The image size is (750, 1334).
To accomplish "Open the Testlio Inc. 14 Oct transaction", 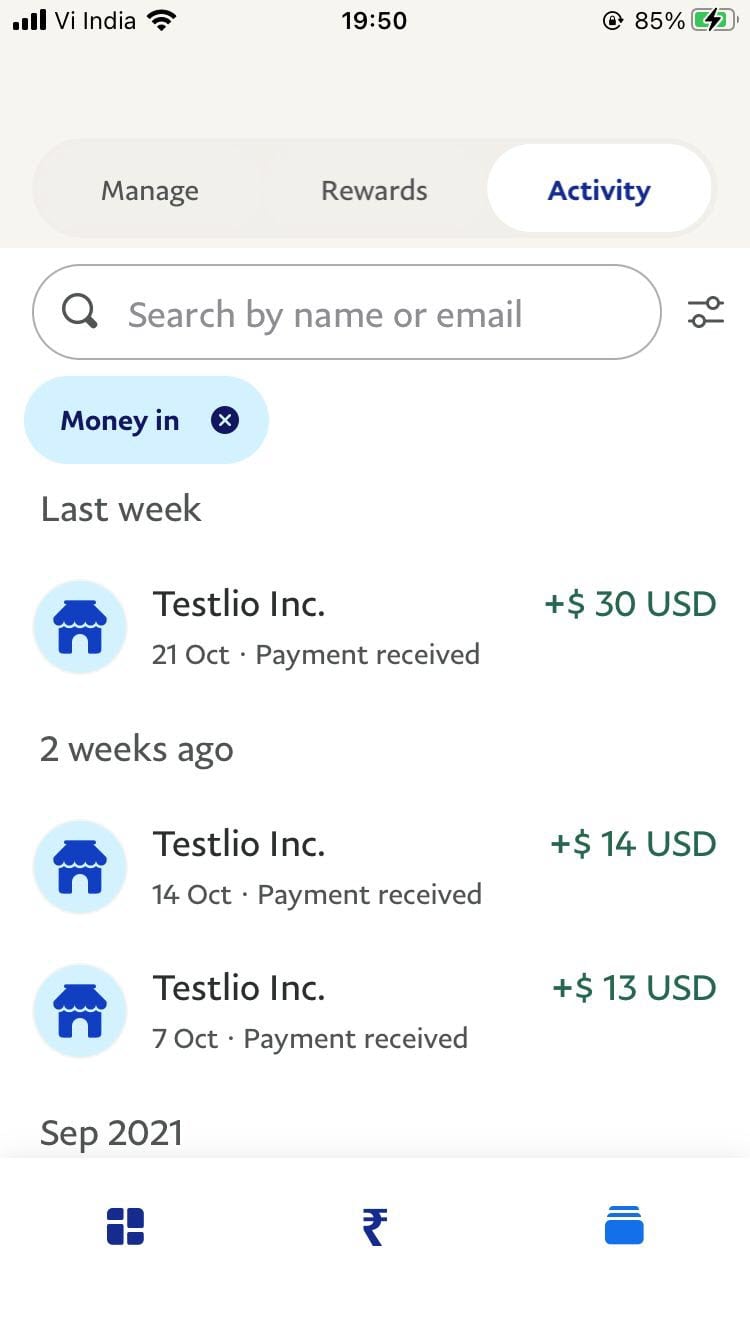I will point(375,867).
